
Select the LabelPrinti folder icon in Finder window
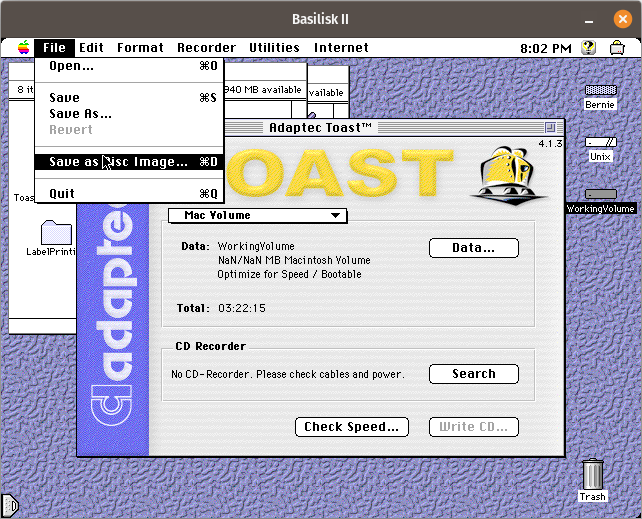(56, 232)
